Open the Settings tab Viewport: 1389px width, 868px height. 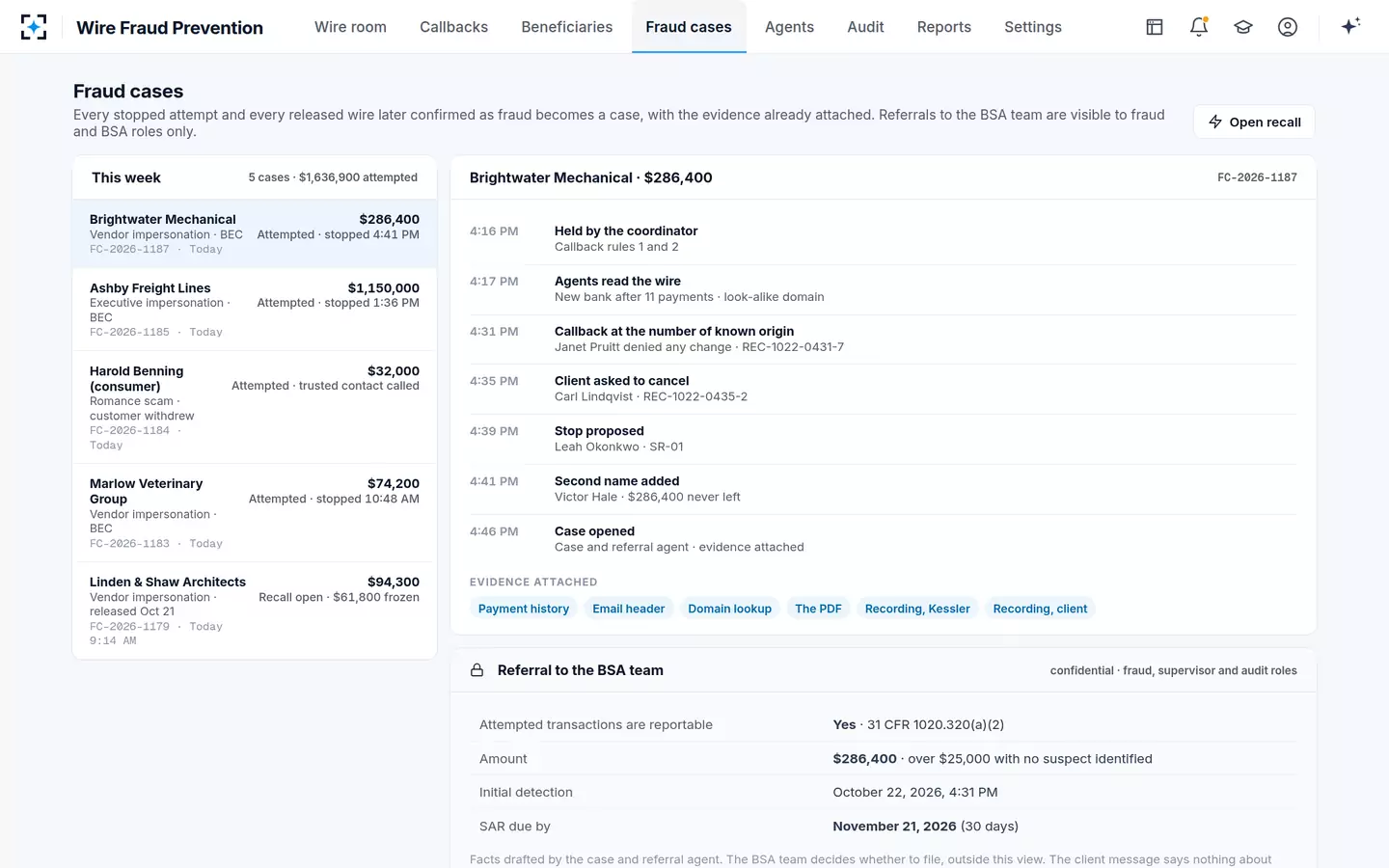tap(1033, 27)
